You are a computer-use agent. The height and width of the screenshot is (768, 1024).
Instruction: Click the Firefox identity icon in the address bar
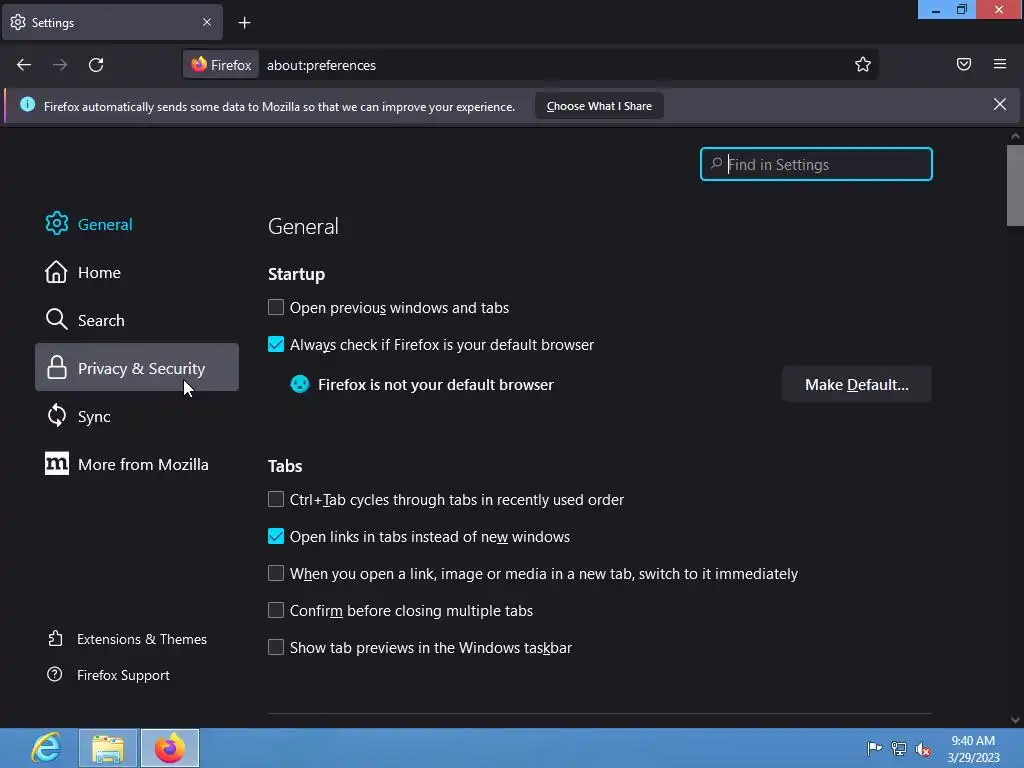[199, 64]
